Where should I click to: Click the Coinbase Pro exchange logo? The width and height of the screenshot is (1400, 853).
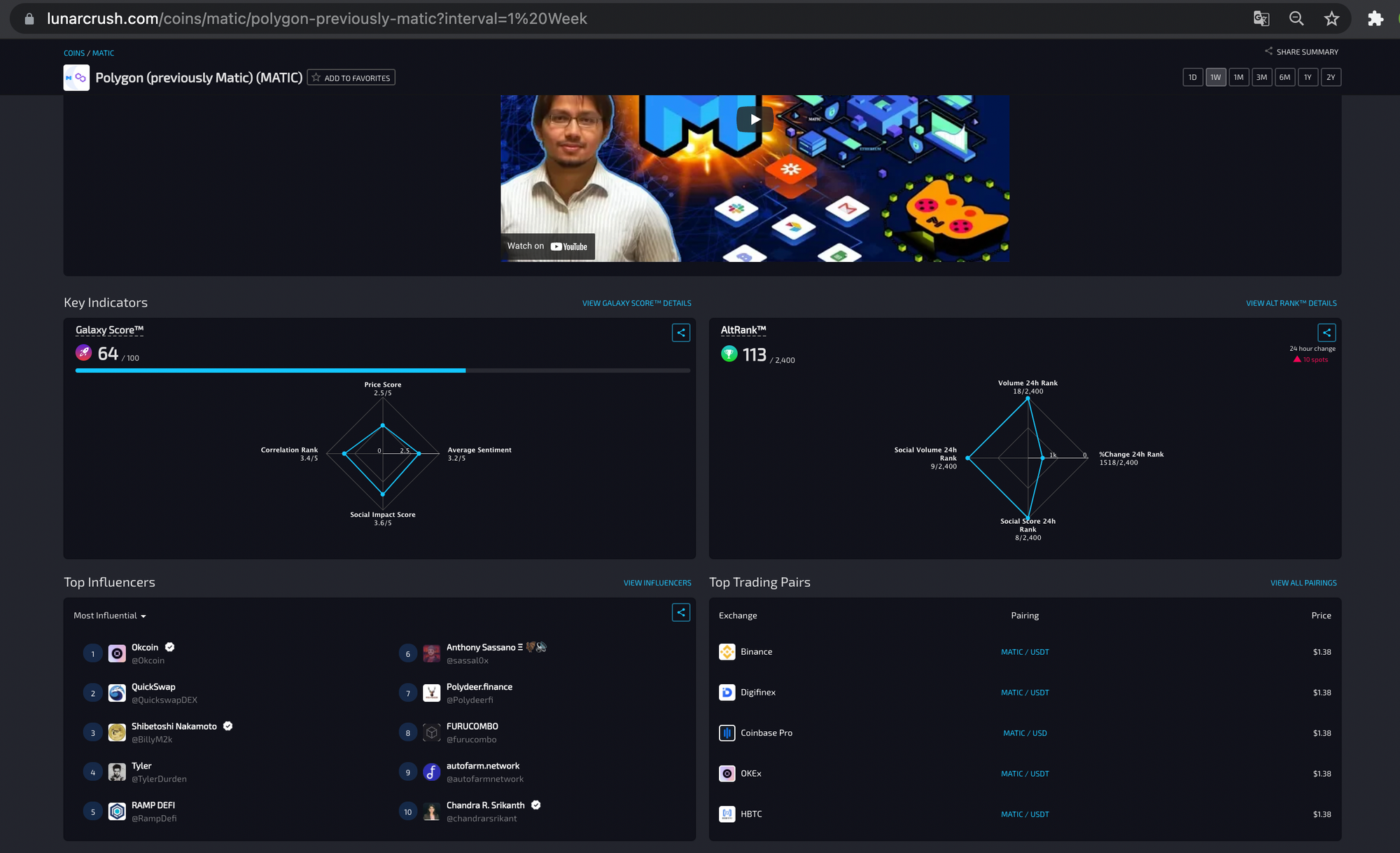[x=727, y=733]
